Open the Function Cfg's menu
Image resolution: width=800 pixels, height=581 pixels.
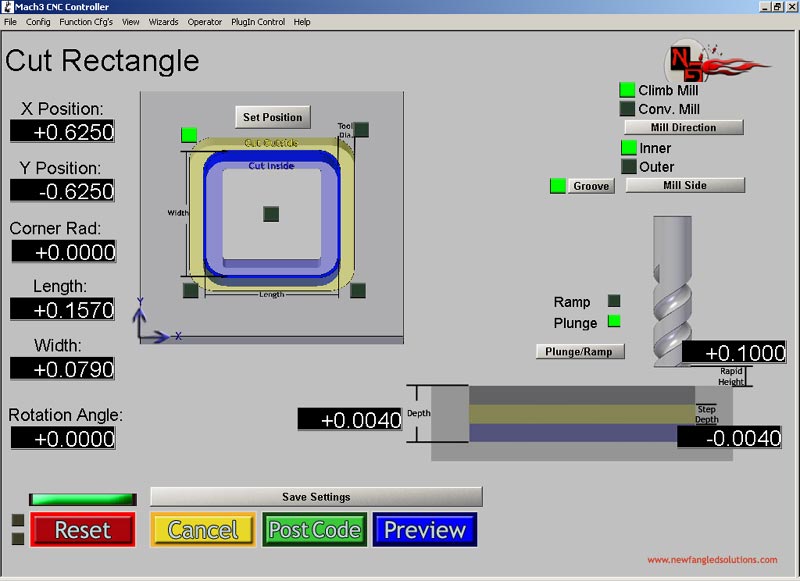click(86, 22)
